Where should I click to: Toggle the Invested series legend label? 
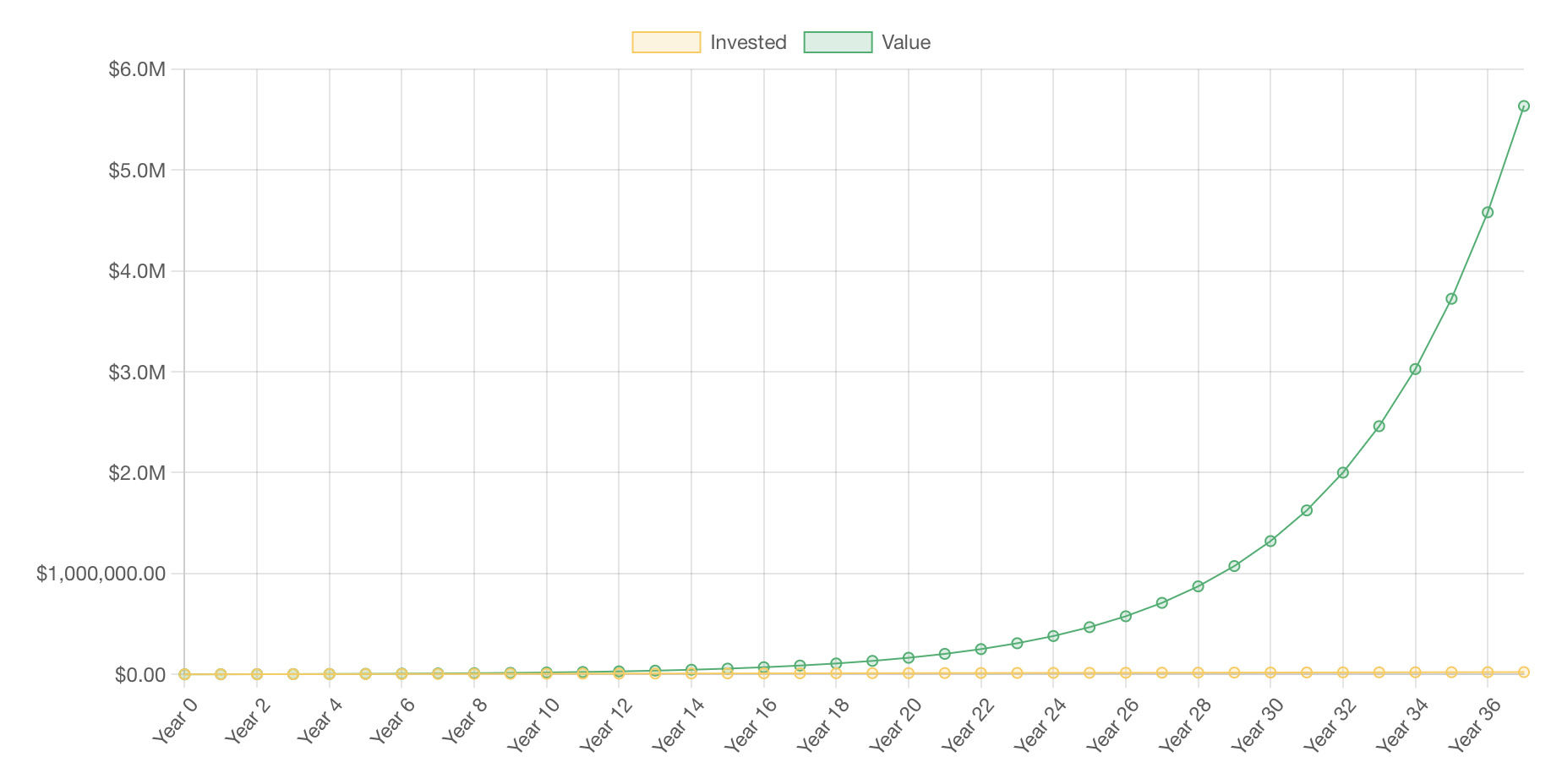[748, 42]
